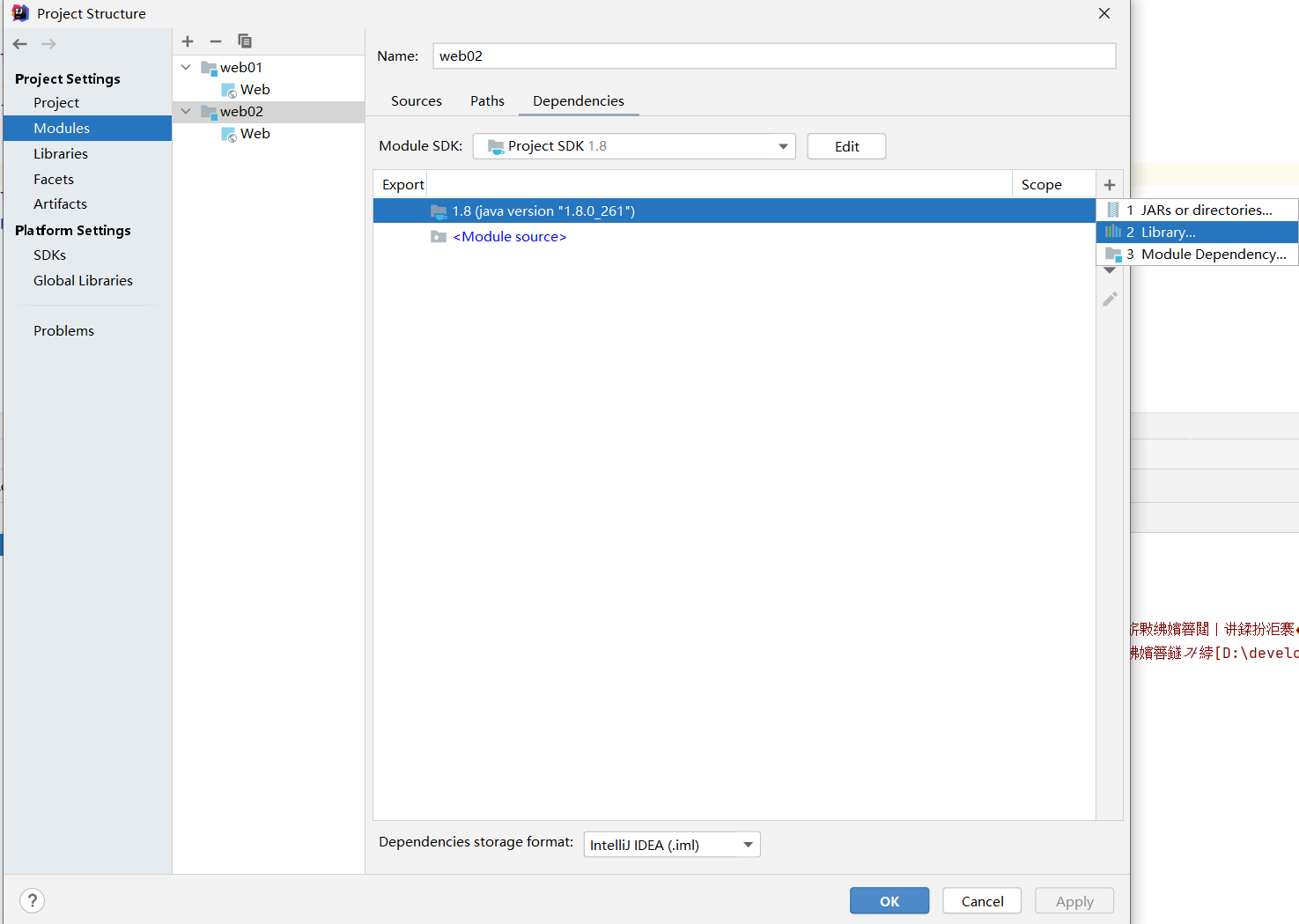The height and width of the screenshot is (924, 1299).
Task: Select the Dependencies tab
Action: (x=579, y=101)
